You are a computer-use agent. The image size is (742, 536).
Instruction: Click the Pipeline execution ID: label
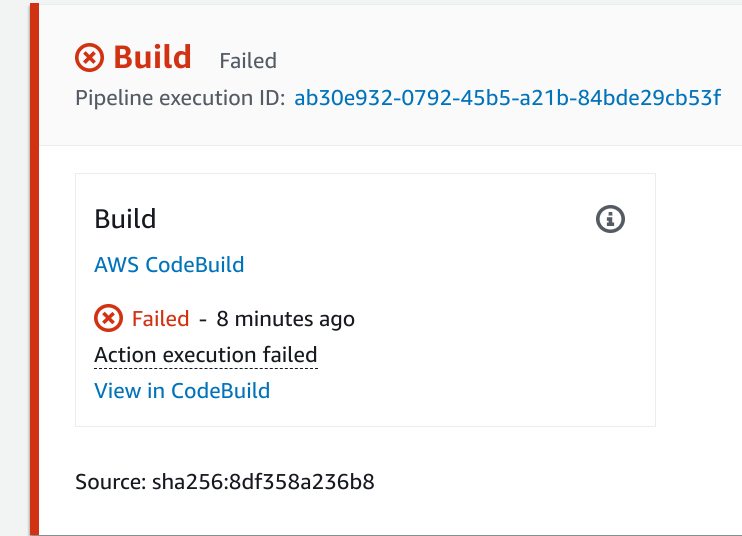pyautogui.click(x=180, y=98)
